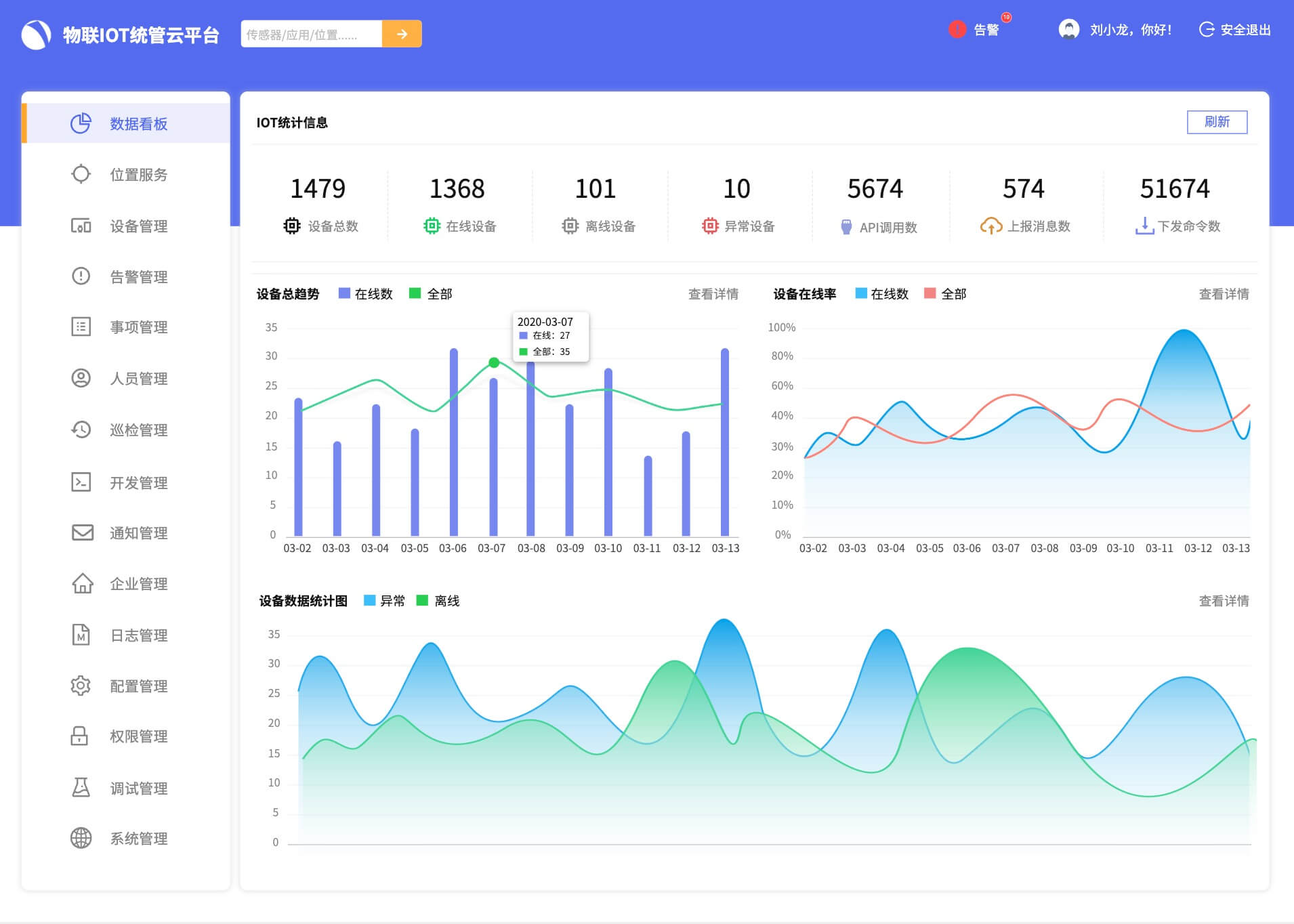Click the 通知管理 envelope icon

pyautogui.click(x=81, y=532)
